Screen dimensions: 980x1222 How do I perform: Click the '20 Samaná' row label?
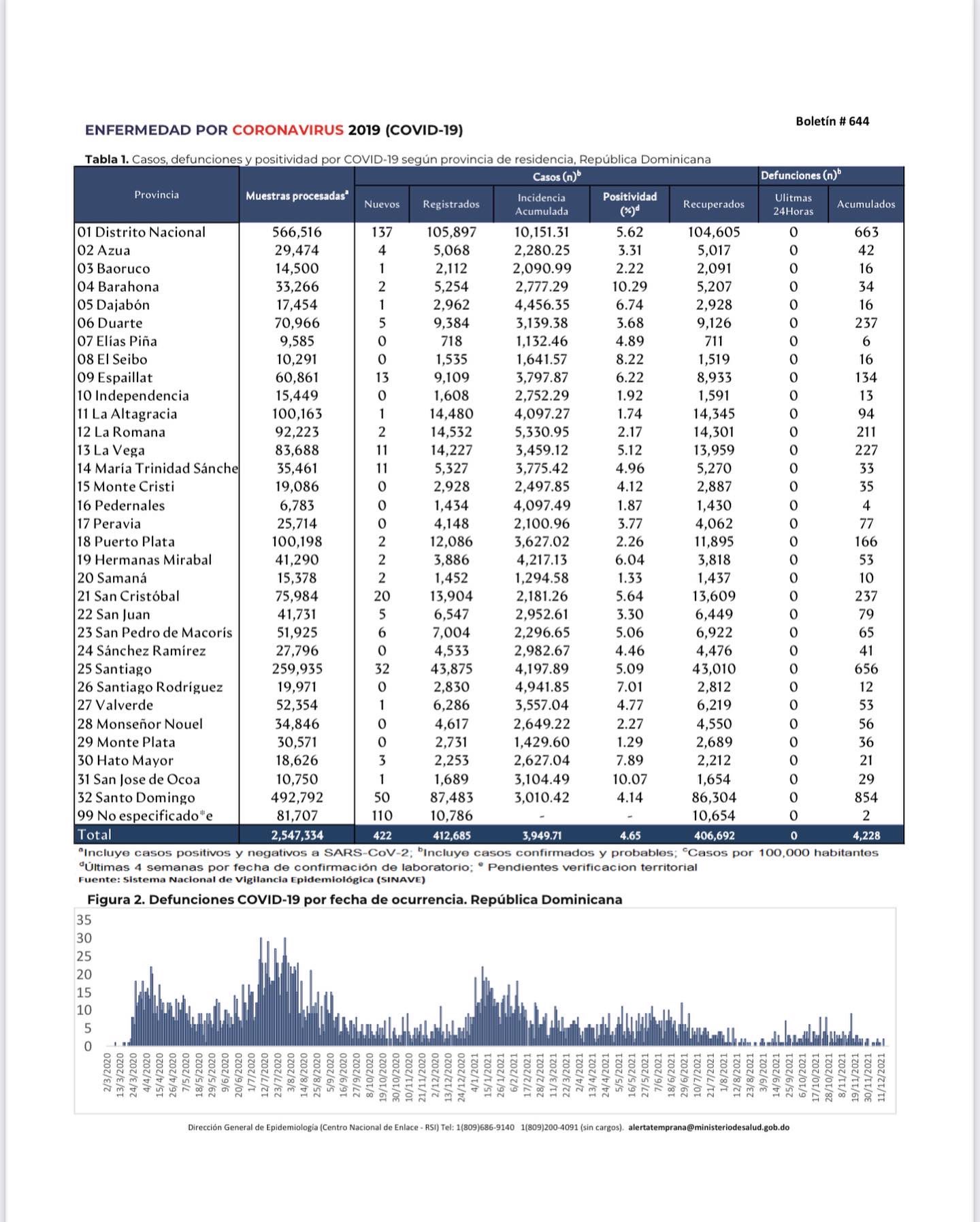(112, 578)
